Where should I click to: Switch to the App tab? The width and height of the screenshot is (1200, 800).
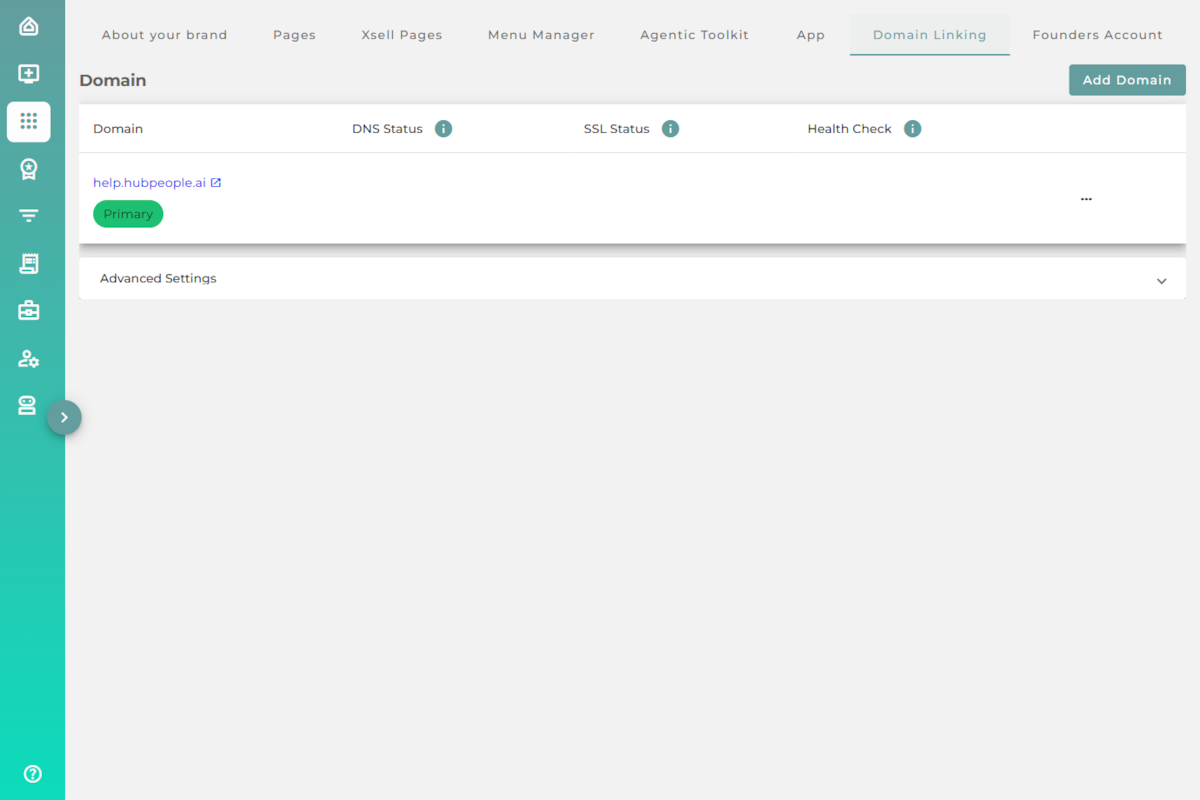coord(811,35)
